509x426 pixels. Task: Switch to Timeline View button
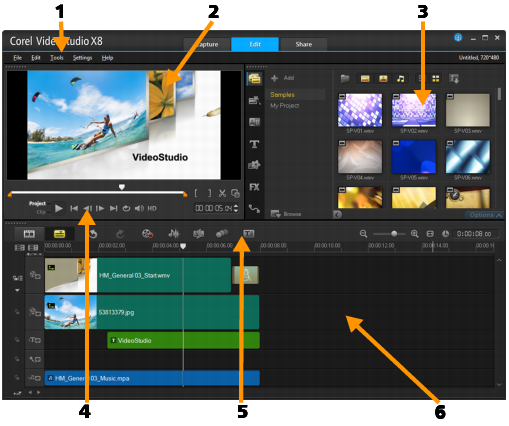pyautogui.click(x=59, y=234)
